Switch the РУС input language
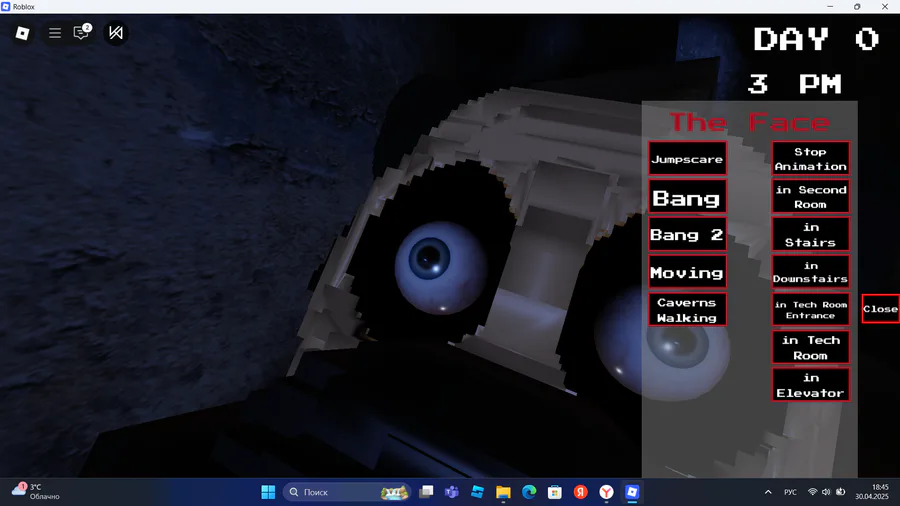This screenshot has width=900, height=506. [790, 492]
